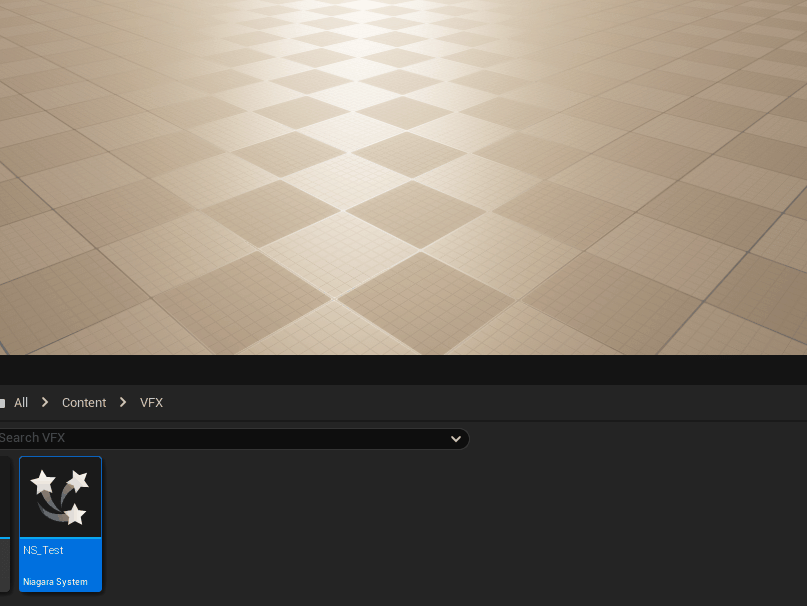Click the Niagara System type label
The image size is (807, 606).
pyautogui.click(x=56, y=582)
